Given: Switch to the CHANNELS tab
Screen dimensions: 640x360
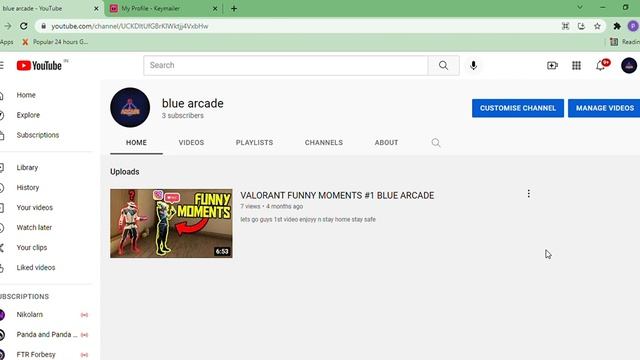Looking at the screenshot, I should click(324, 142).
